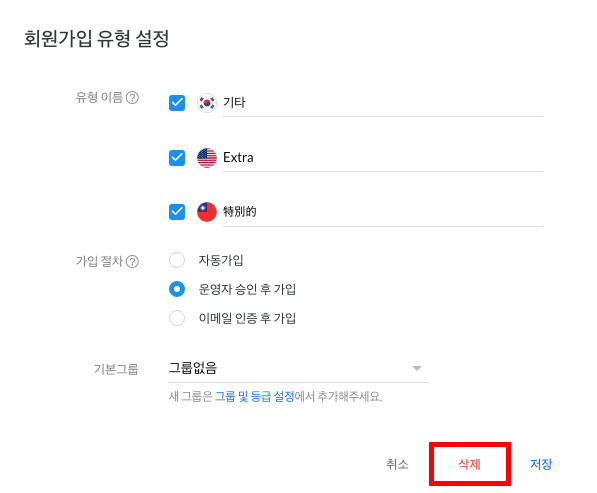Click the help icon beside 유형 이름
597x493 pixels.
[132, 98]
